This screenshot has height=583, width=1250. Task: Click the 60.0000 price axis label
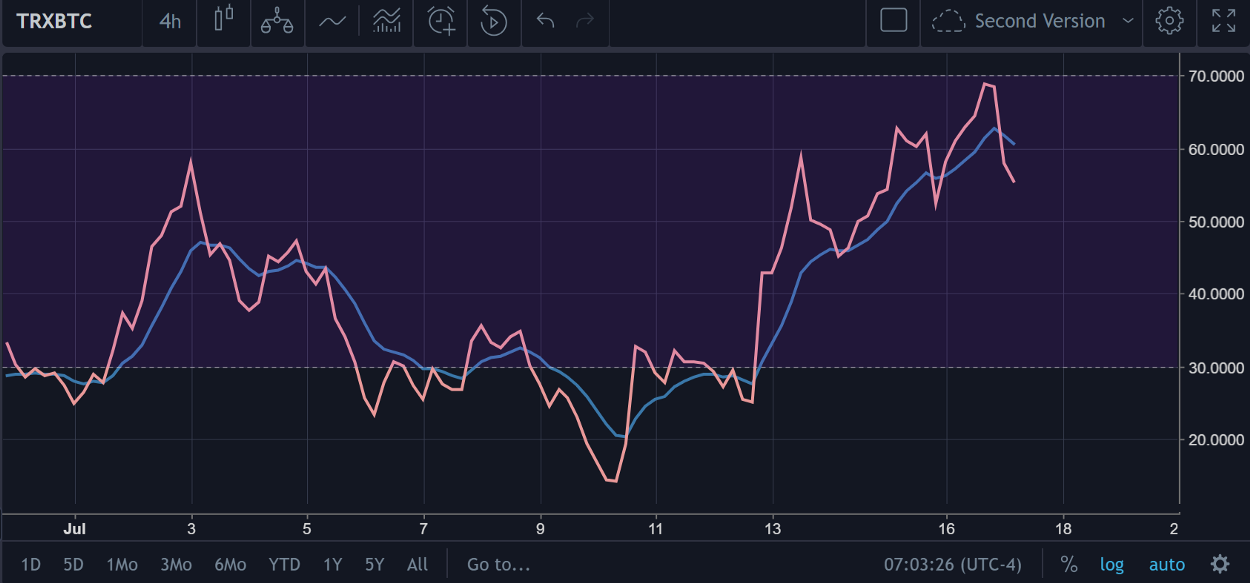click(1218, 149)
